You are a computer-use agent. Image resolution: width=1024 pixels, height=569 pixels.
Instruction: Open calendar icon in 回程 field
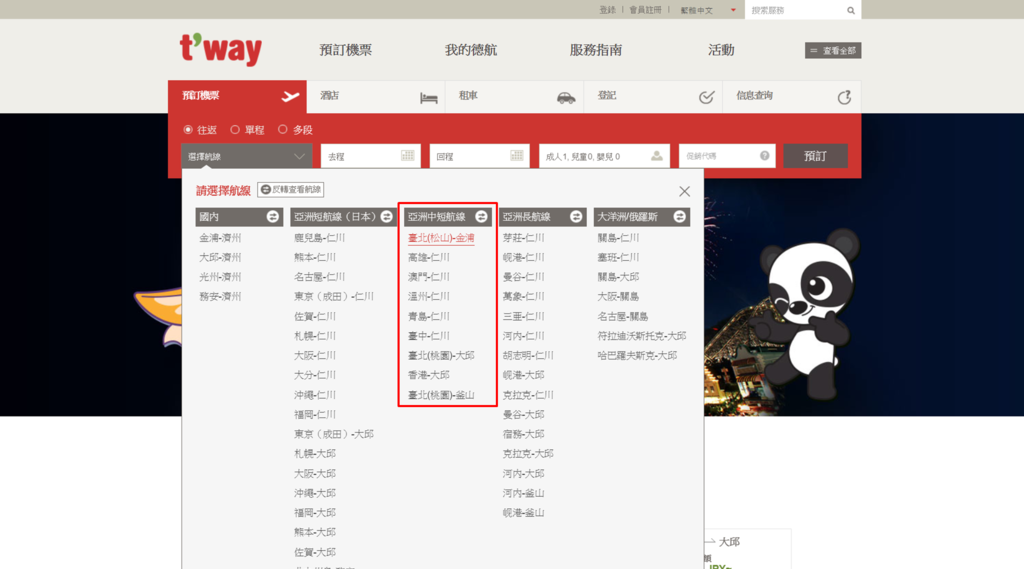[517, 155]
